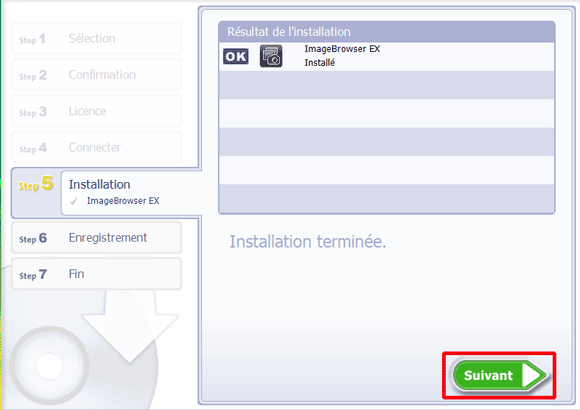Go to Step 7 Fin
This screenshot has height=410, width=580.
pyautogui.click(x=96, y=274)
